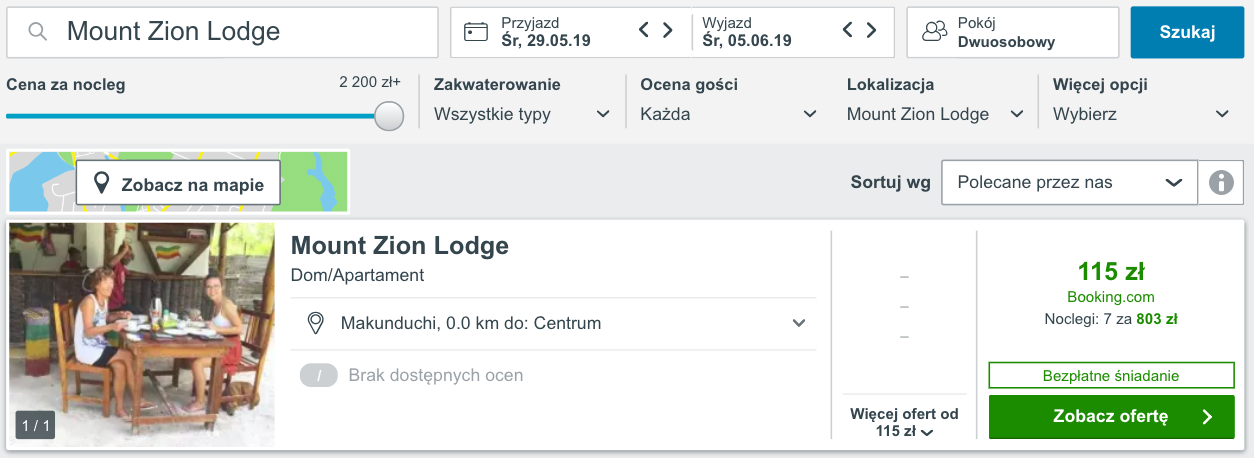The image size is (1254, 458).
Task: Click the Cena za nocleg slider handle
Action: point(389,116)
